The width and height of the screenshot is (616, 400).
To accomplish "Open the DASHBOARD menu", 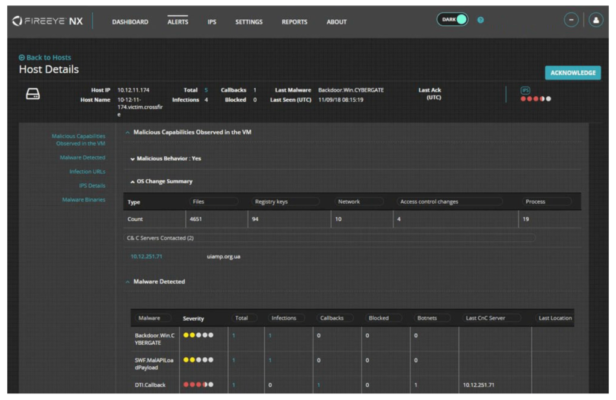I will coord(130,22).
